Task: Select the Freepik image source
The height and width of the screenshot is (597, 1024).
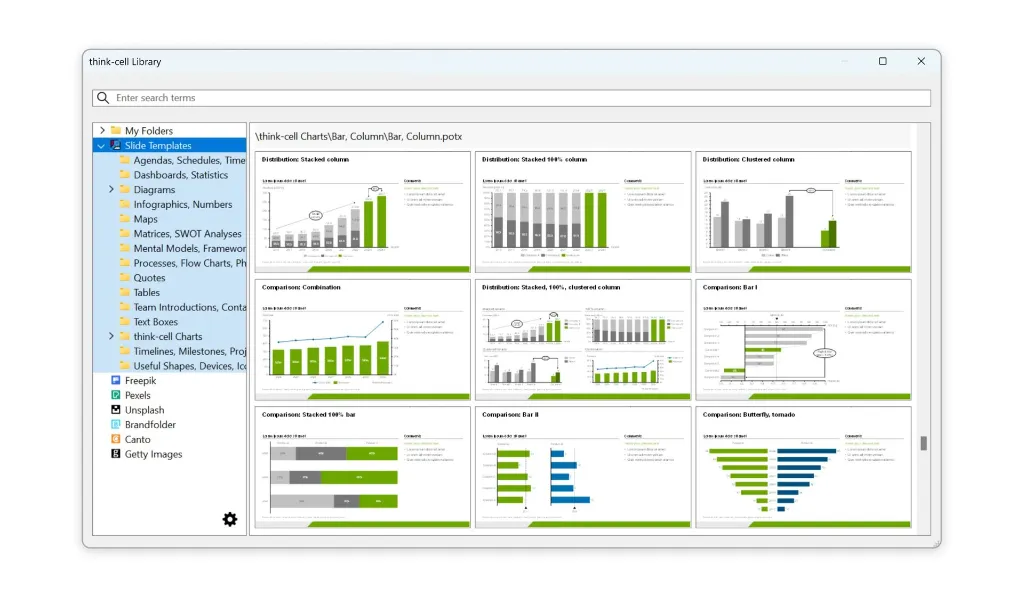Action: [x=139, y=381]
